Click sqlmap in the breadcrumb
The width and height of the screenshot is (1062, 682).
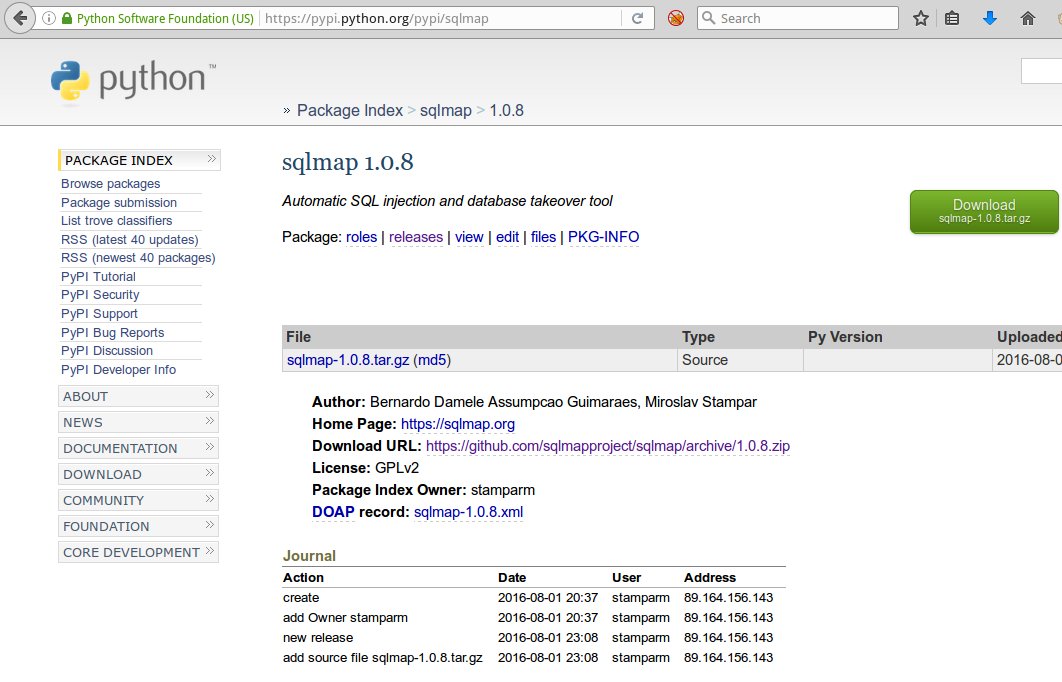tap(446, 110)
